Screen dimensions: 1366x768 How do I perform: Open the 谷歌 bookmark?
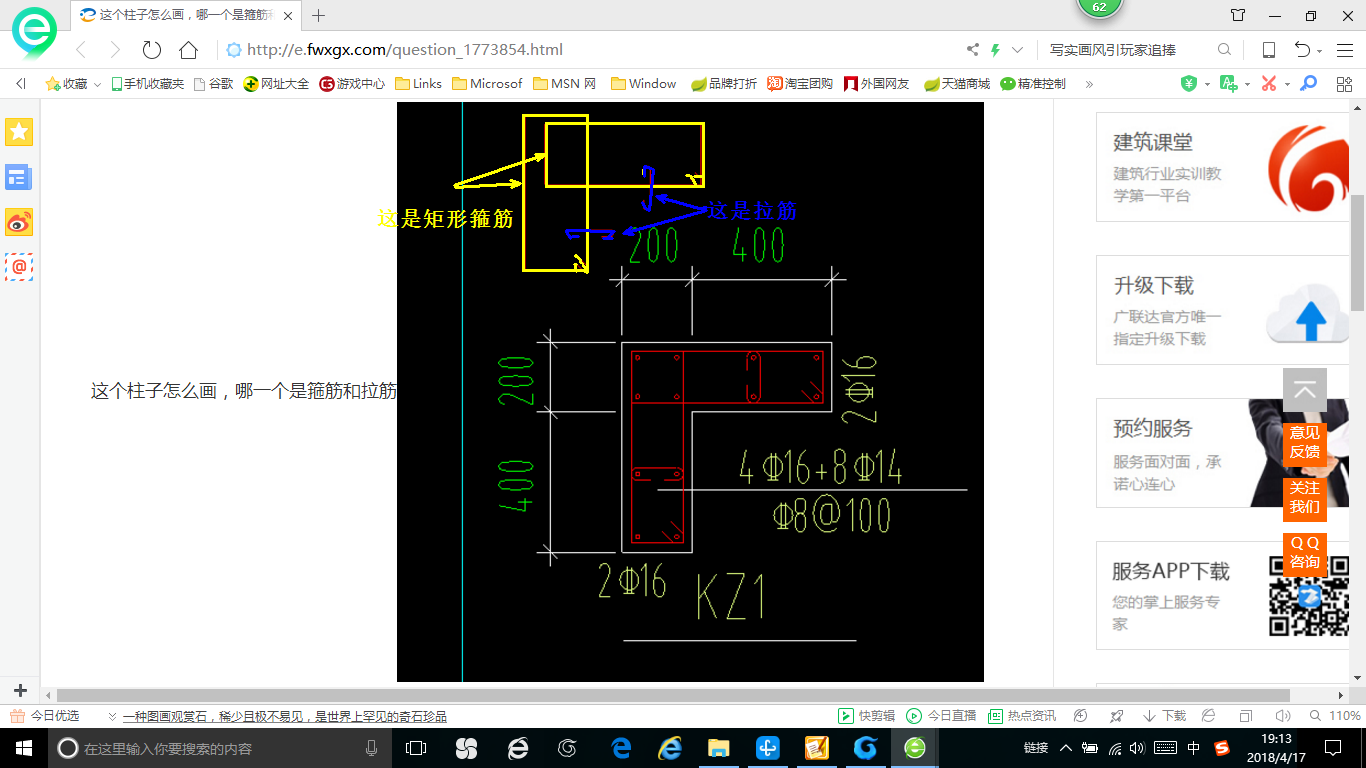coord(213,84)
